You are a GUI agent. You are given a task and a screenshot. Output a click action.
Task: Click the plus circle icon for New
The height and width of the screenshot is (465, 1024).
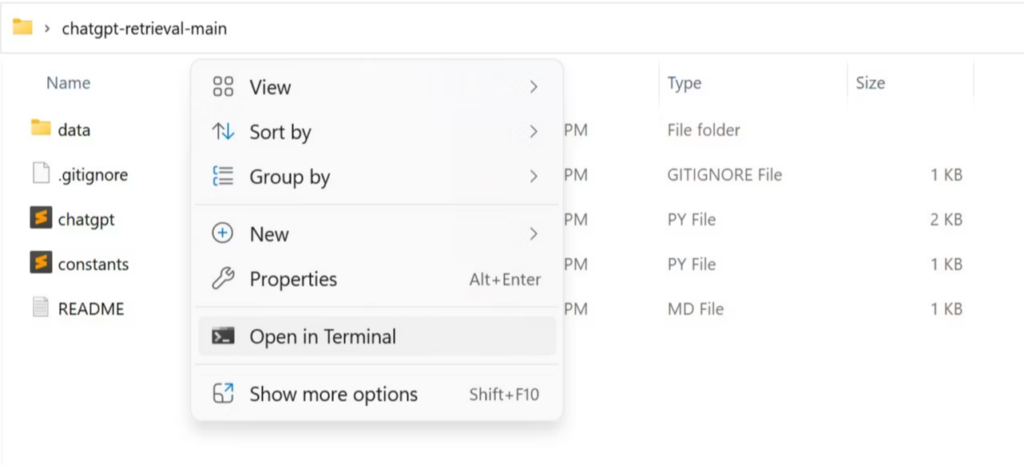click(223, 234)
